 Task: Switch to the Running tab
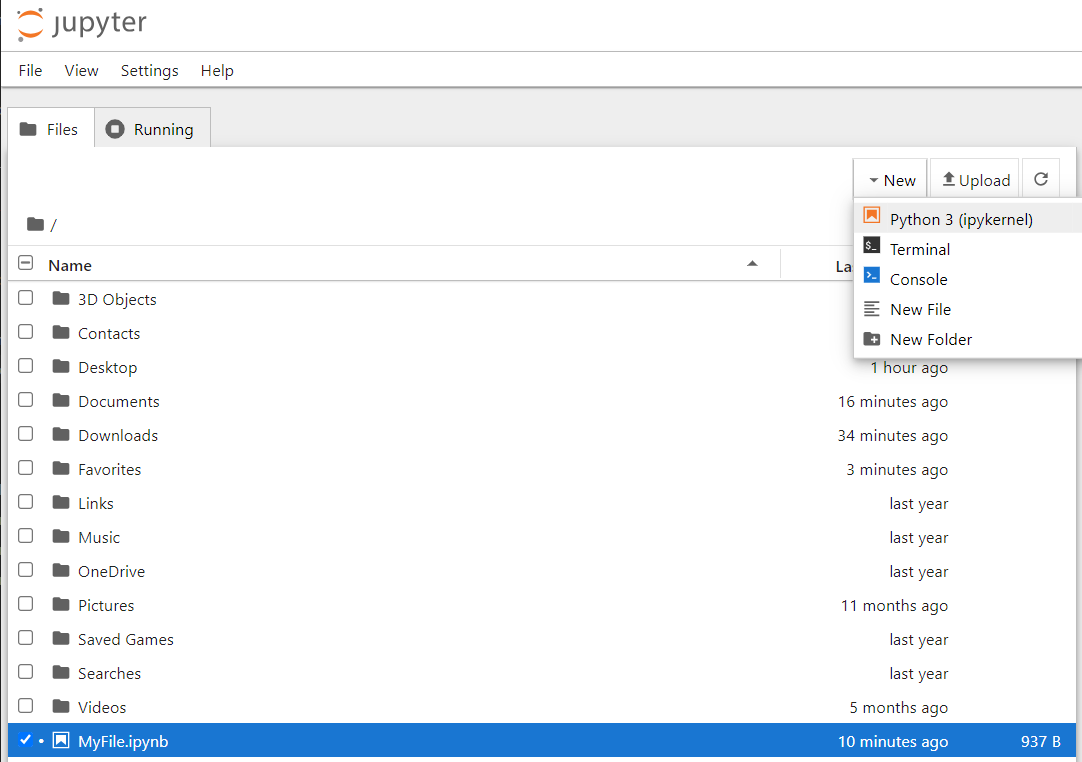pyautogui.click(x=153, y=129)
